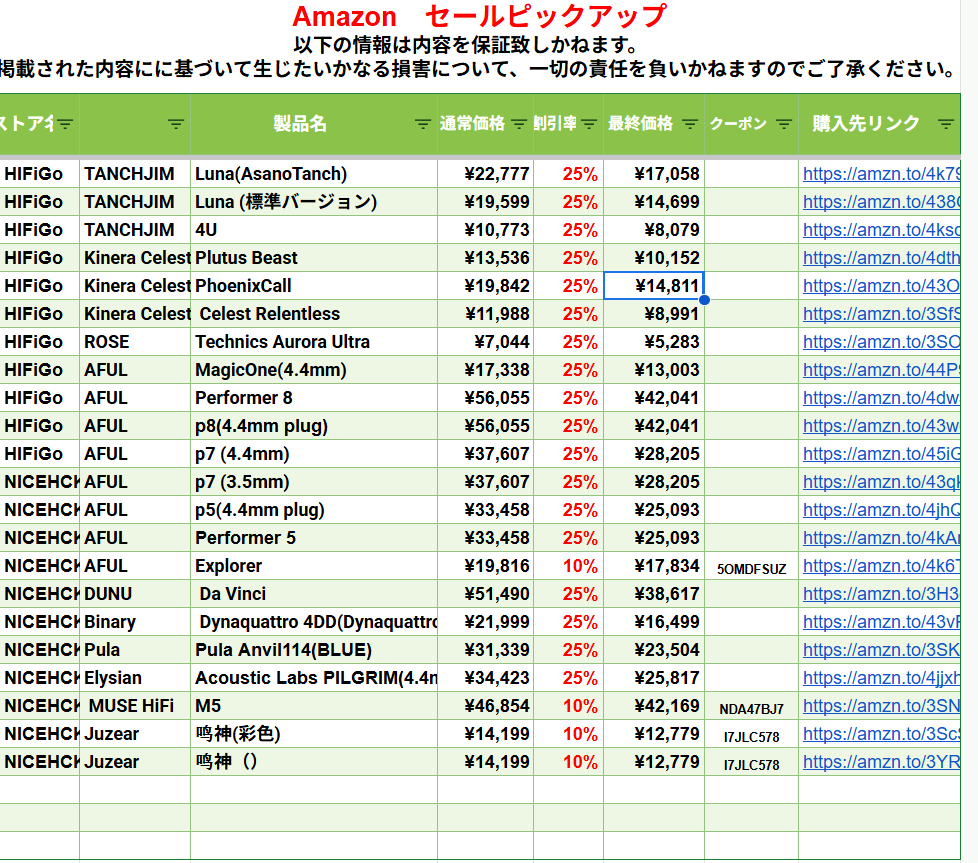Open Amazon link for MagicOne(4.4mm)
The width and height of the screenshot is (978, 863).
click(x=881, y=370)
